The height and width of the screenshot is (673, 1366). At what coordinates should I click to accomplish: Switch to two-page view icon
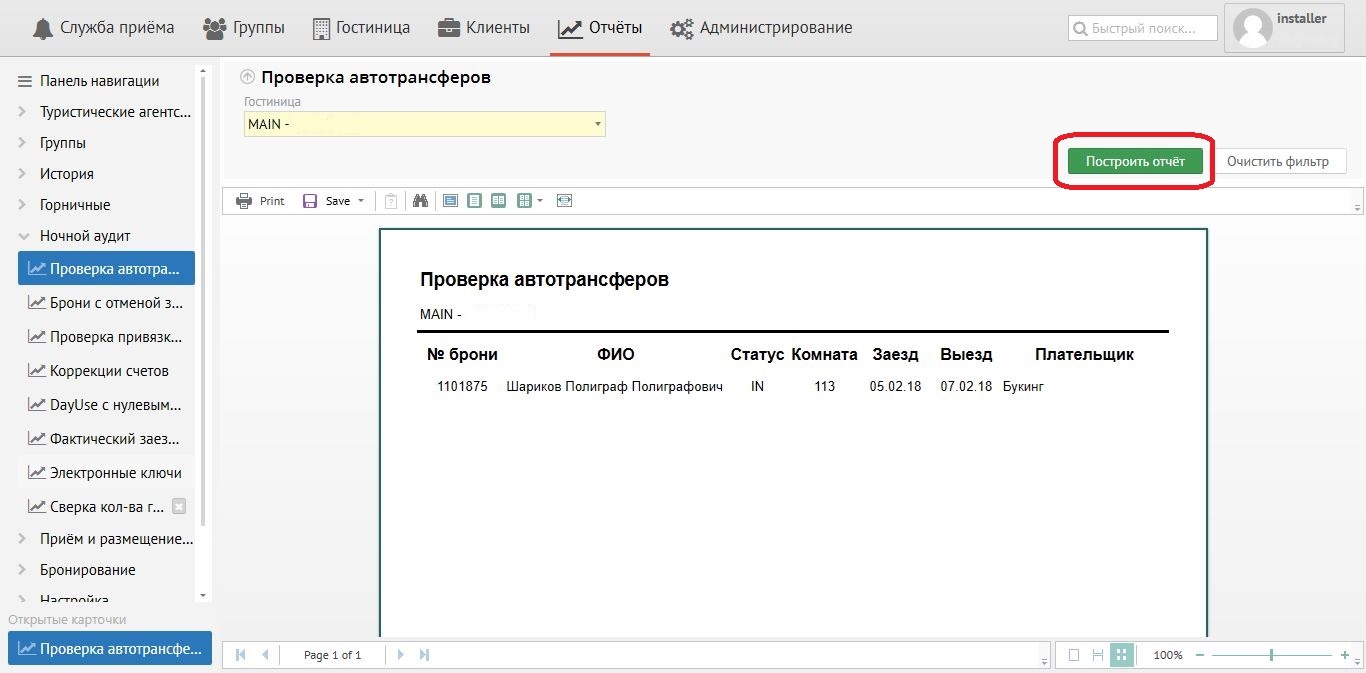(x=498, y=201)
